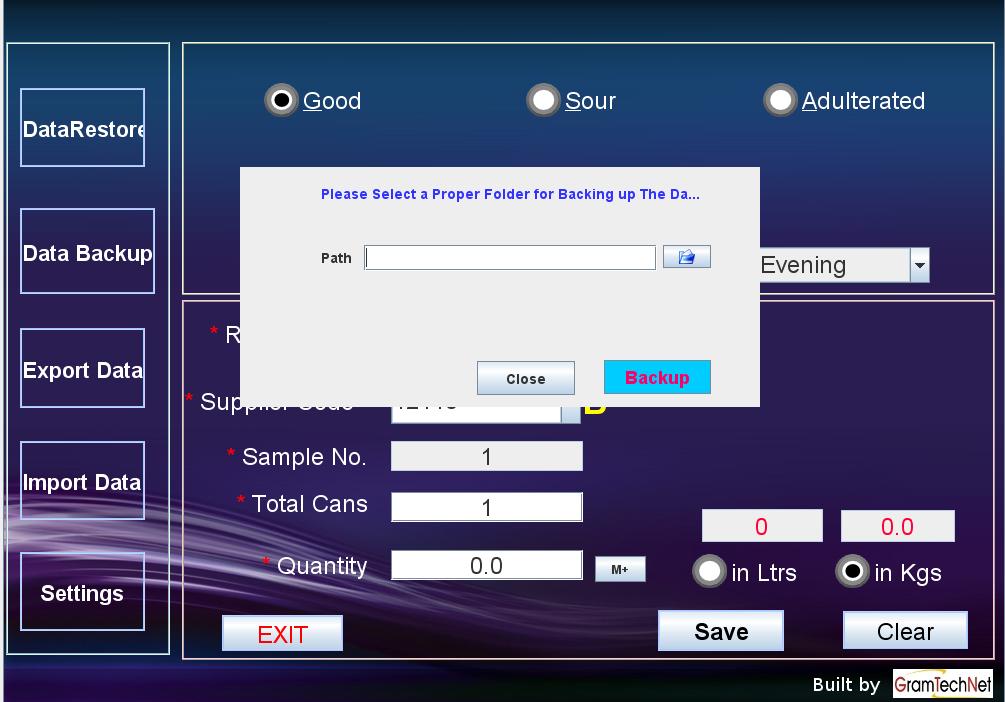Select the Good milk quality option

click(282, 100)
